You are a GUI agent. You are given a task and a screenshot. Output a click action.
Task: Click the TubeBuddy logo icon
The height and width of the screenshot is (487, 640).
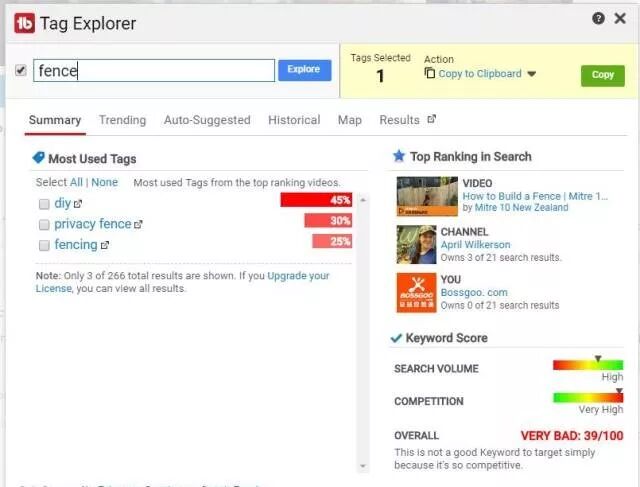click(x=24, y=23)
